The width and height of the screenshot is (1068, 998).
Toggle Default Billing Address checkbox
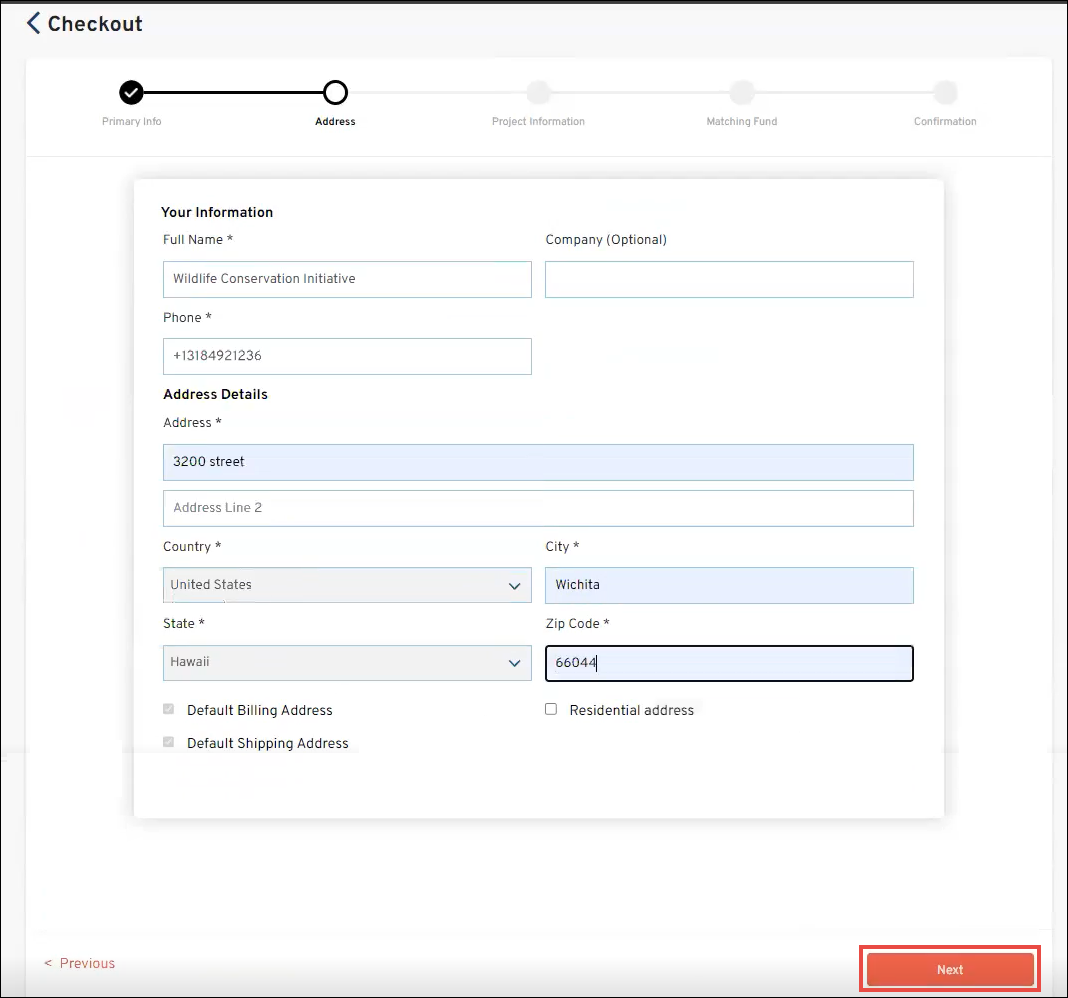(168, 709)
